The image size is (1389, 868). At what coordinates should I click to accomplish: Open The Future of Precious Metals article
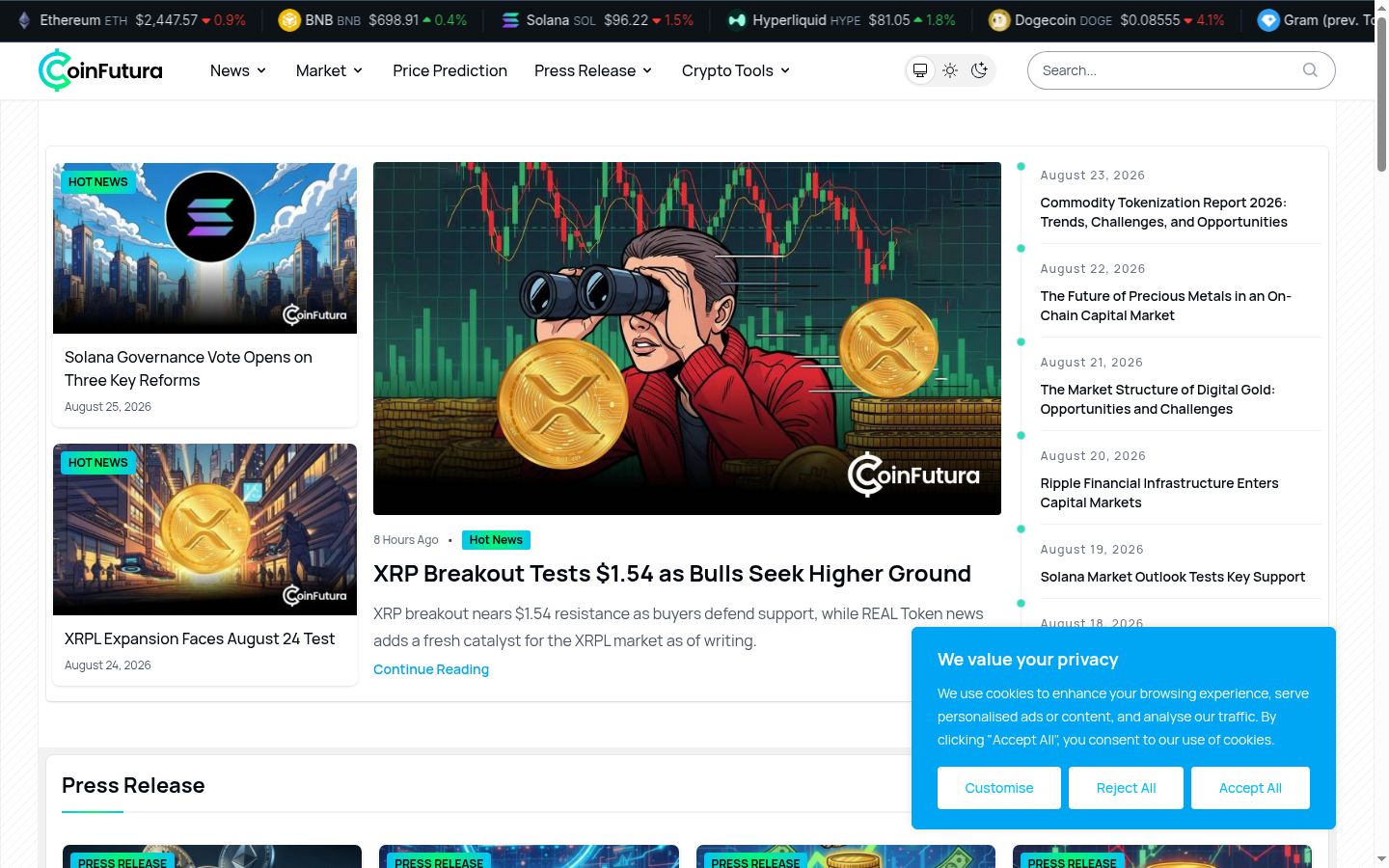point(1165,306)
